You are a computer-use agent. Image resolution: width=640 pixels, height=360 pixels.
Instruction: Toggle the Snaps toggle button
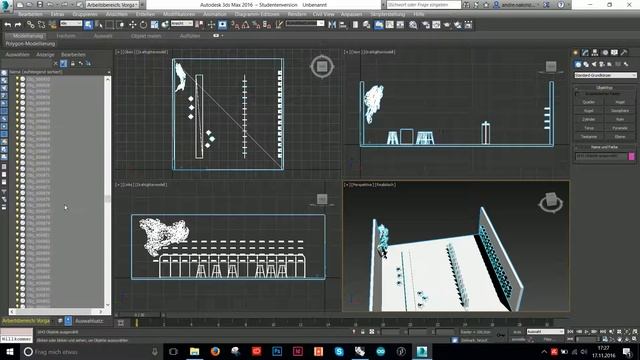pos(236,25)
